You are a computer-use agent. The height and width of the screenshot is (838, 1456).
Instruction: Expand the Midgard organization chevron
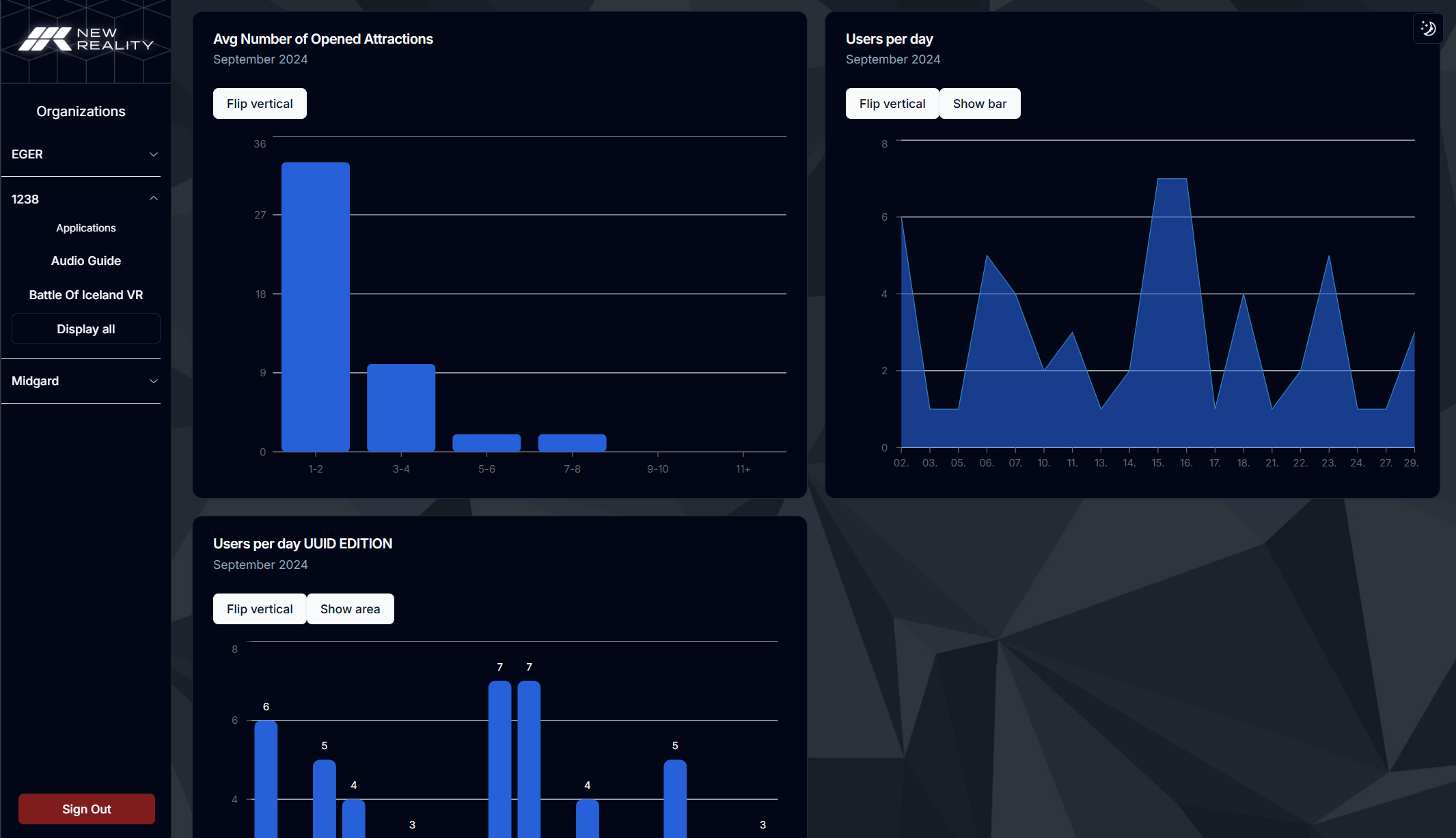click(x=154, y=381)
